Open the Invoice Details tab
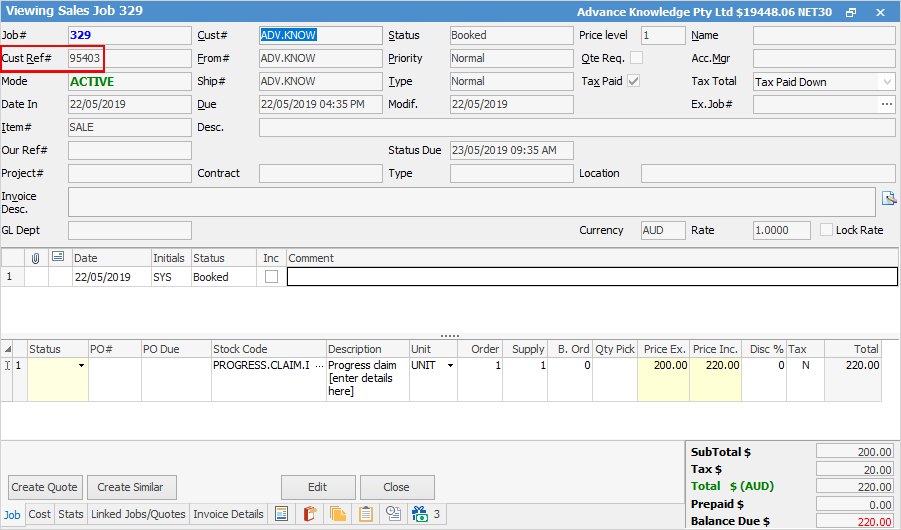901x530 pixels. coord(228,514)
